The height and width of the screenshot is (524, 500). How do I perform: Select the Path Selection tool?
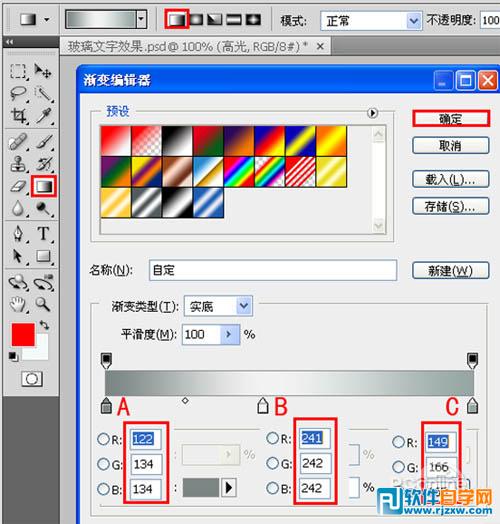point(17,256)
